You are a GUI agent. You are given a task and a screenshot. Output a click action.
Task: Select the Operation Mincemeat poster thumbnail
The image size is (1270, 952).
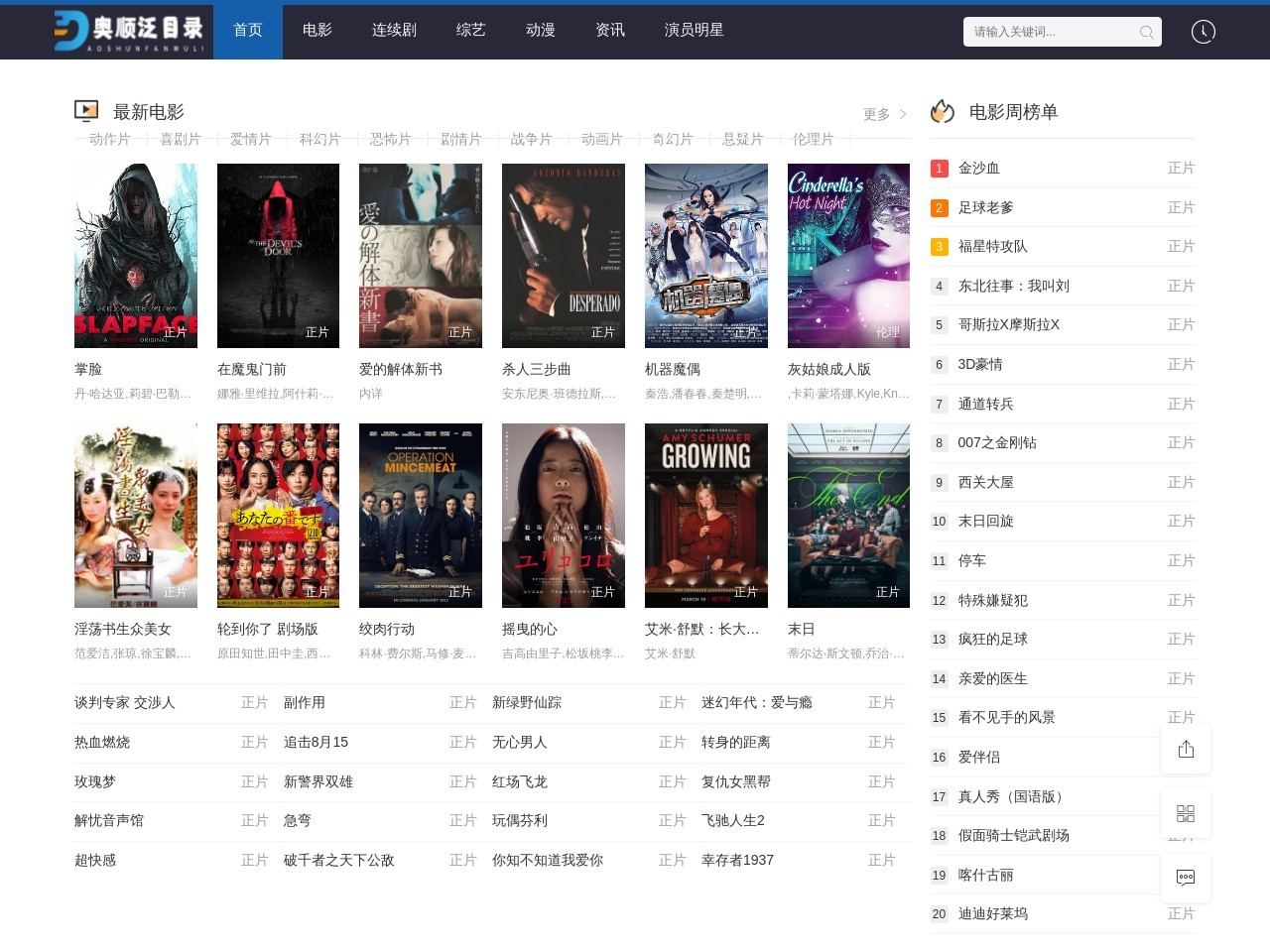420,515
